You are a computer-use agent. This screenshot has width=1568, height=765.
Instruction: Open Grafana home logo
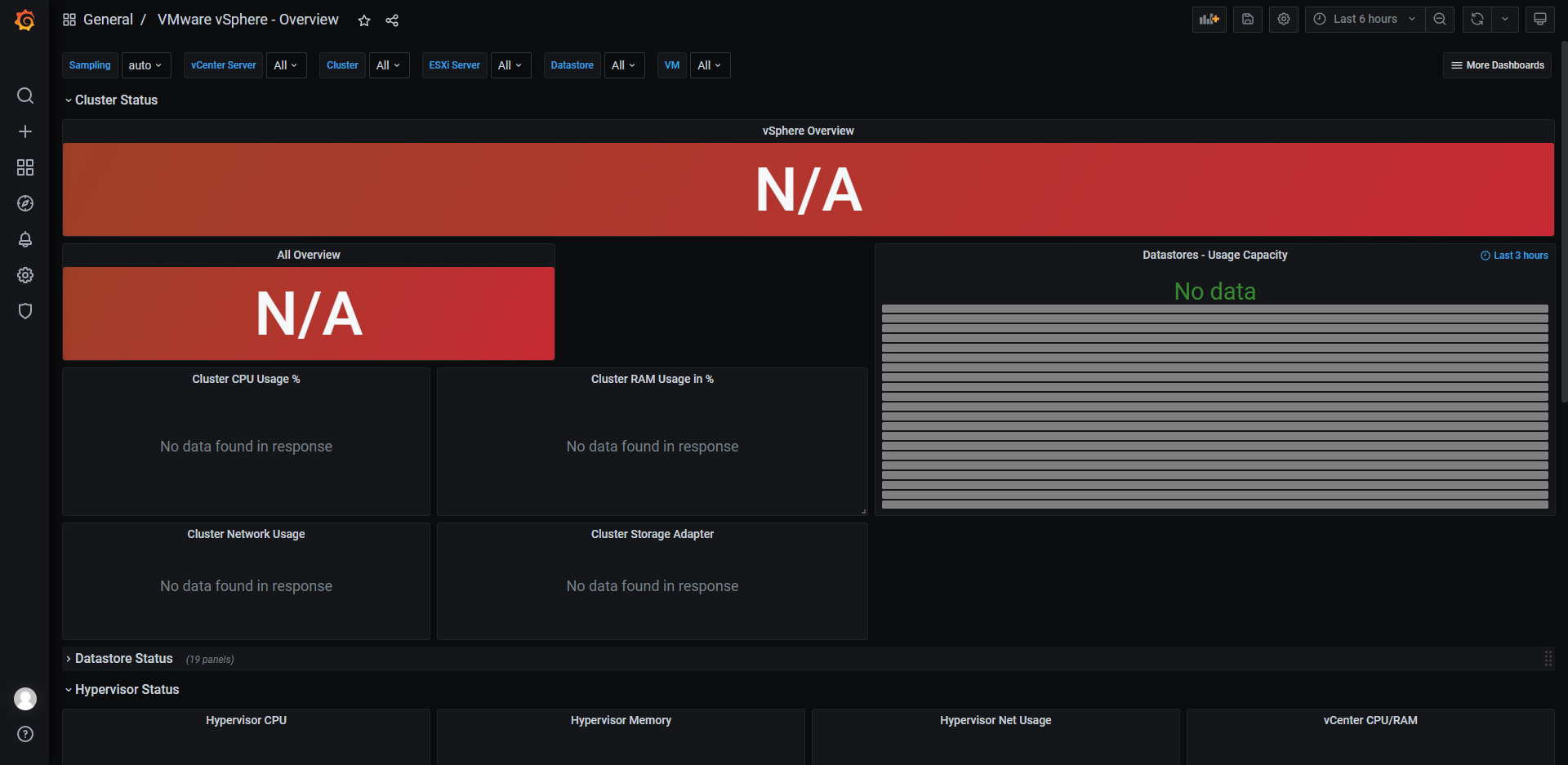pos(25,20)
